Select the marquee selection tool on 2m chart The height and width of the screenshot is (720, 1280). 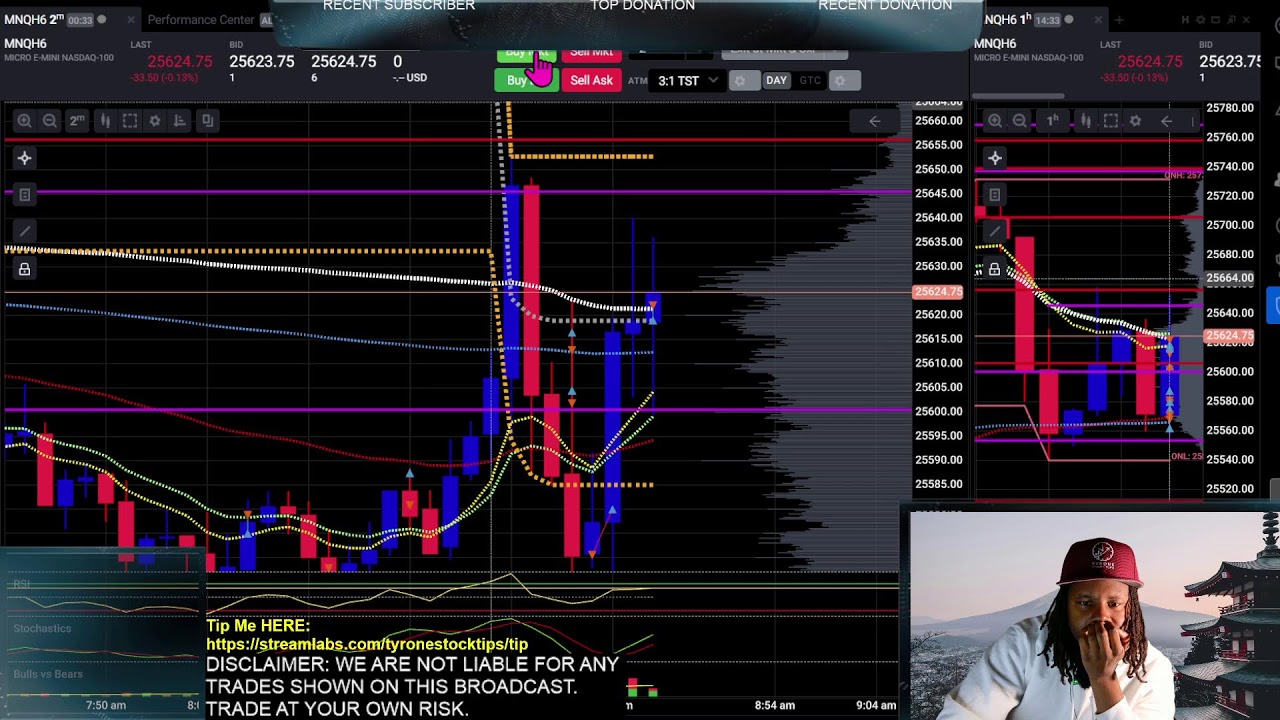pyautogui.click(x=130, y=120)
